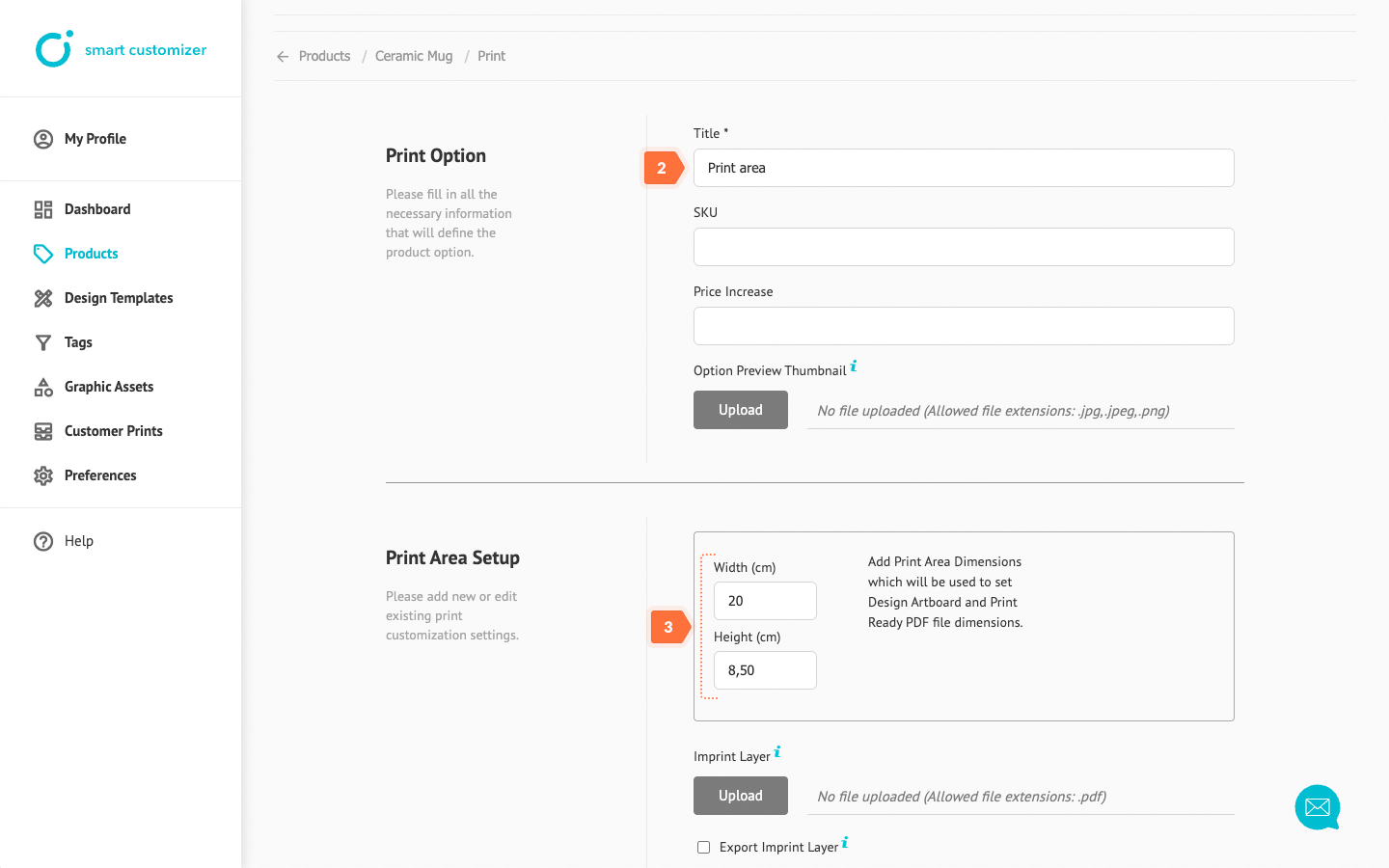Upload an Option Preview Thumbnail
This screenshot has height=868, width=1389.
tap(741, 410)
